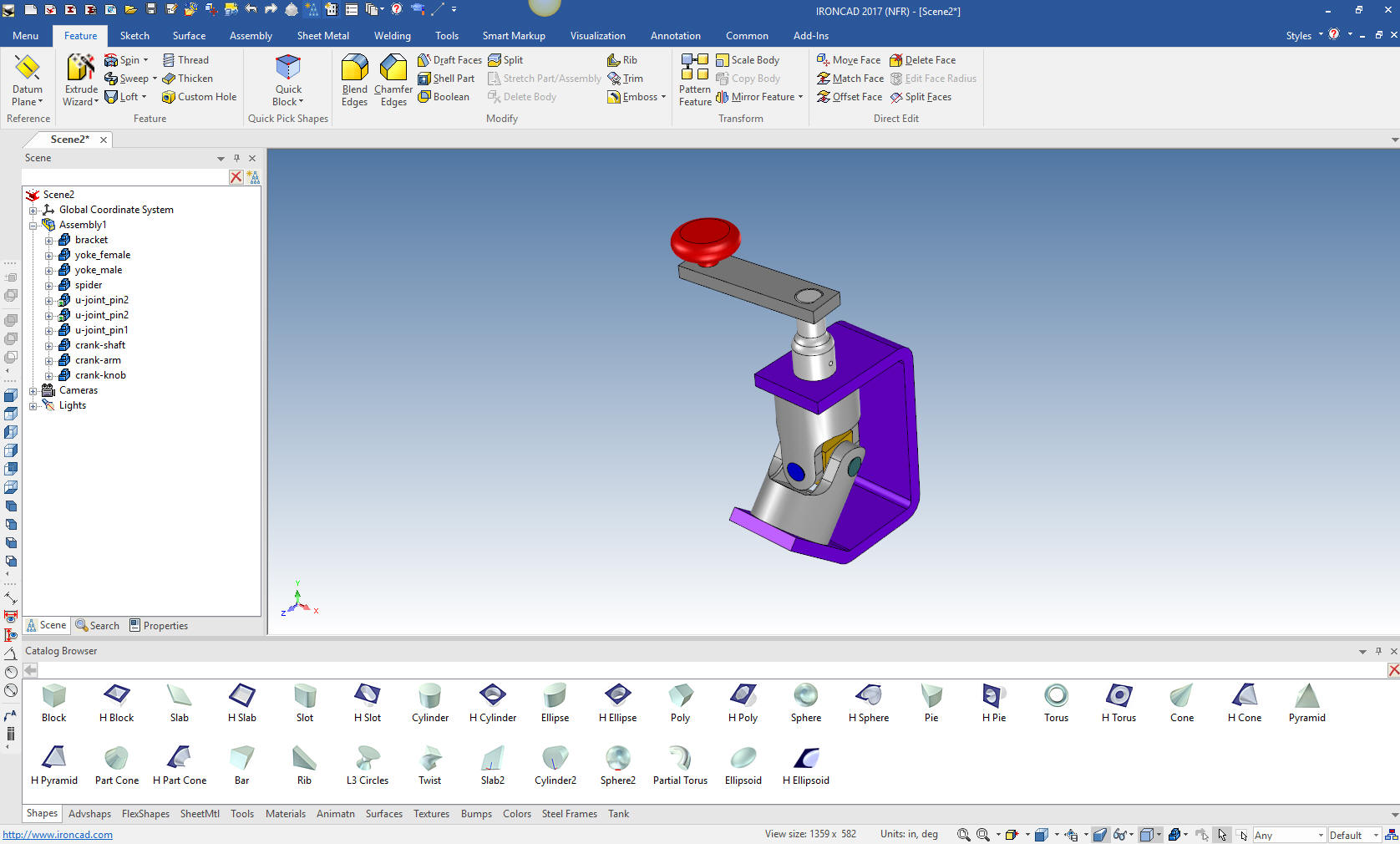Pin the Scene panel
This screenshot has height=844, width=1400.
point(236,158)
